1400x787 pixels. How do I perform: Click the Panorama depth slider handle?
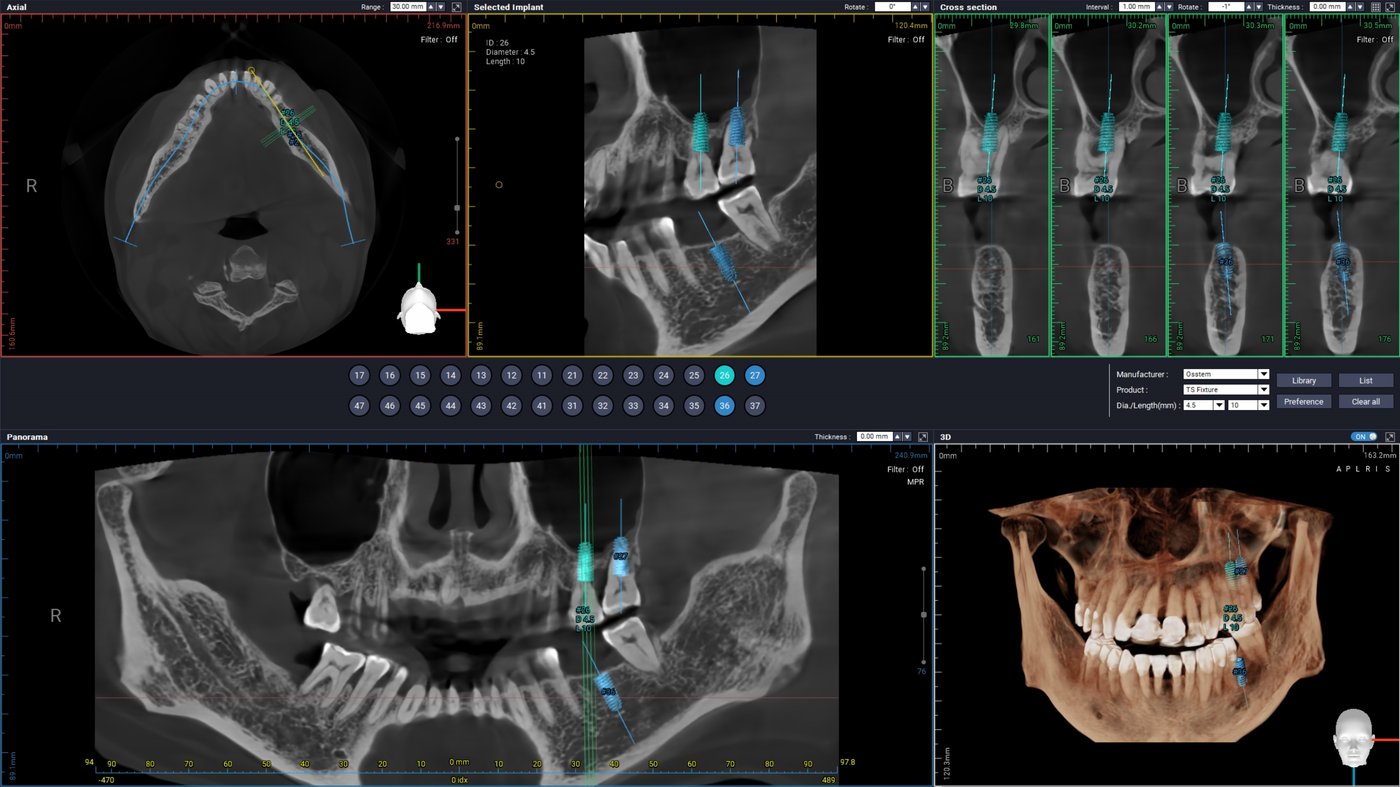923,615
